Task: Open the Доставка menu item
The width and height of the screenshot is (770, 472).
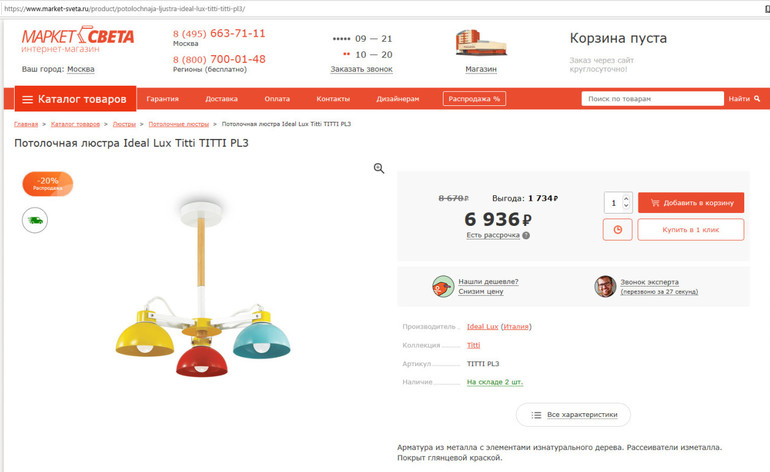Action: tap(221, 99)
